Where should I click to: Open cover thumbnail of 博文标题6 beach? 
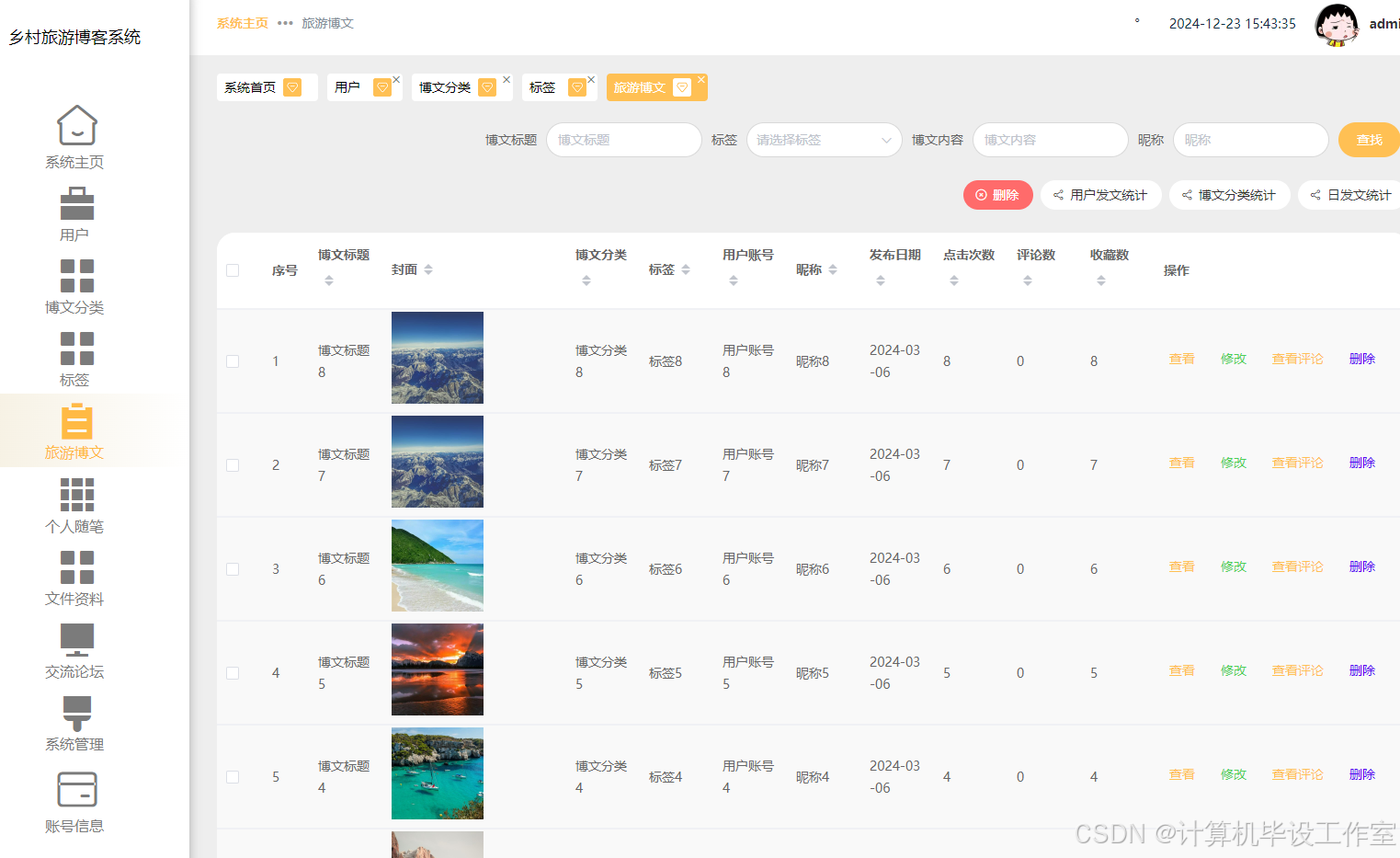coord(438,566)
